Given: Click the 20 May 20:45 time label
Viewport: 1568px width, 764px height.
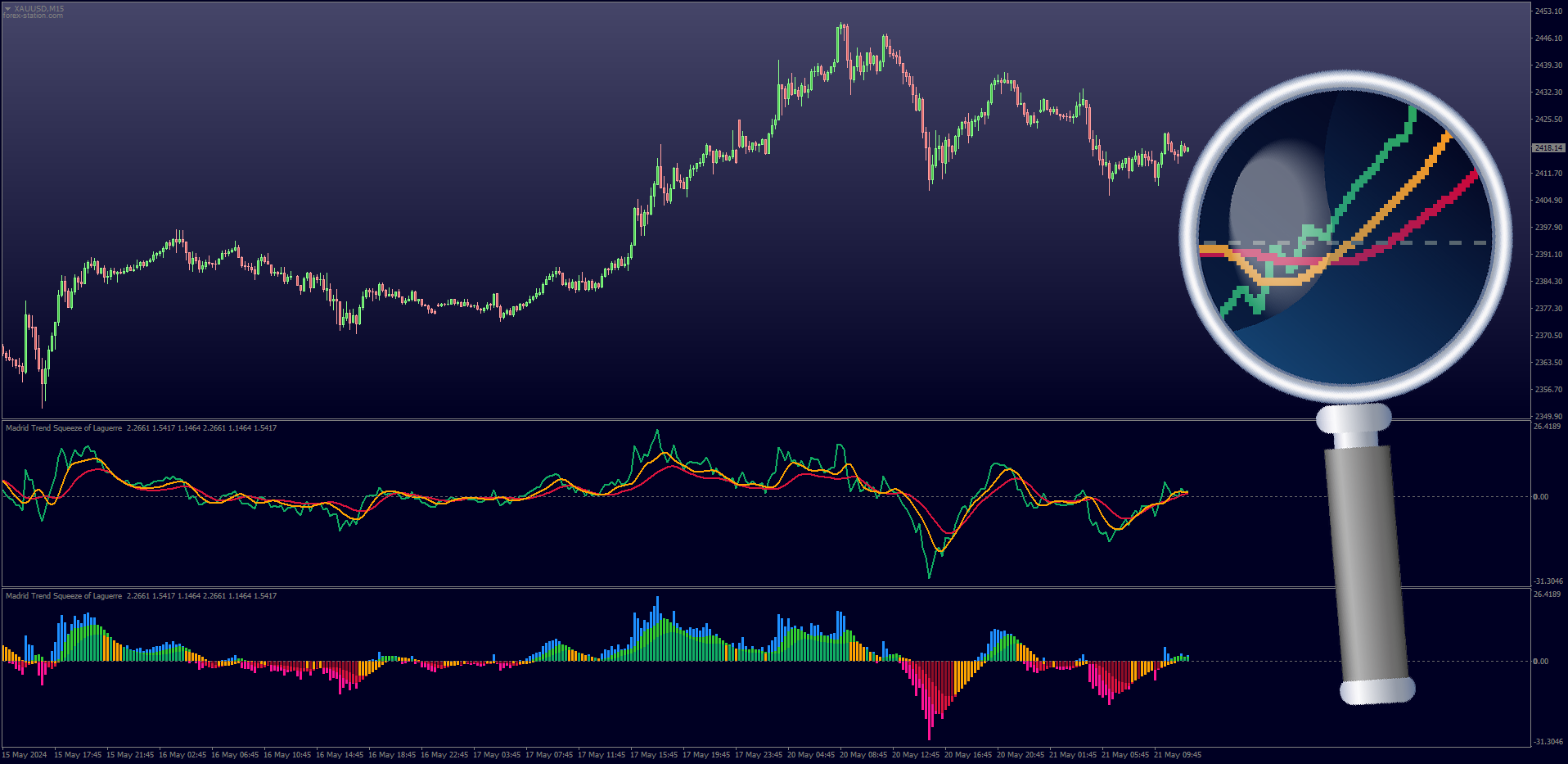Looking at the screenshot, I should click(x=1021, y=755).
